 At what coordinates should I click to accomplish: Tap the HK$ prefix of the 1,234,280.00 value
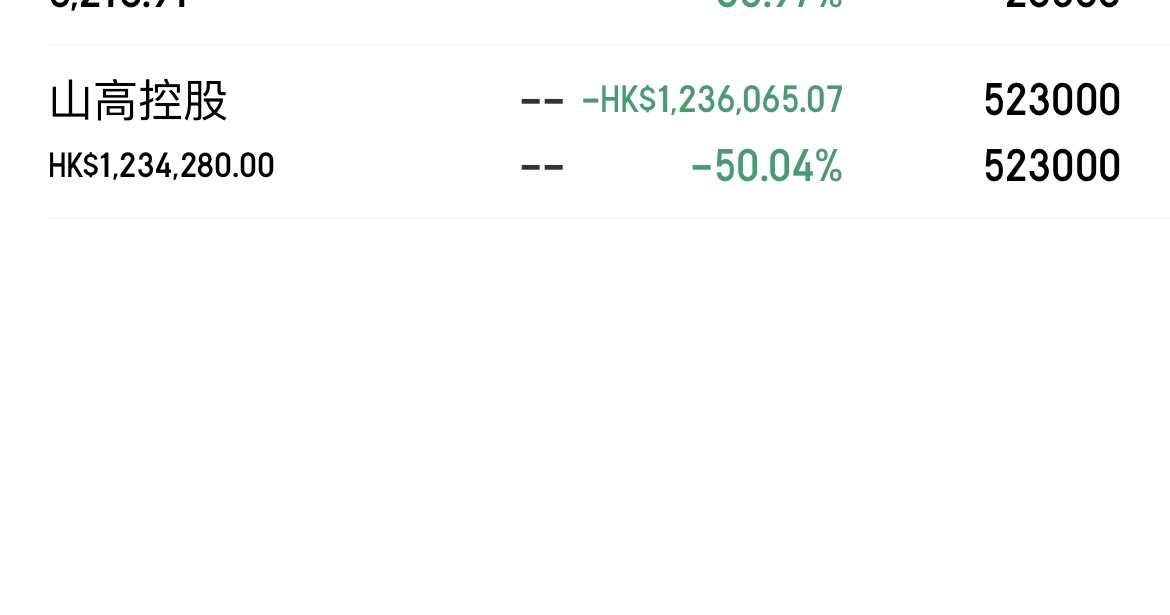pyautogui.click(x=73, y=166)
